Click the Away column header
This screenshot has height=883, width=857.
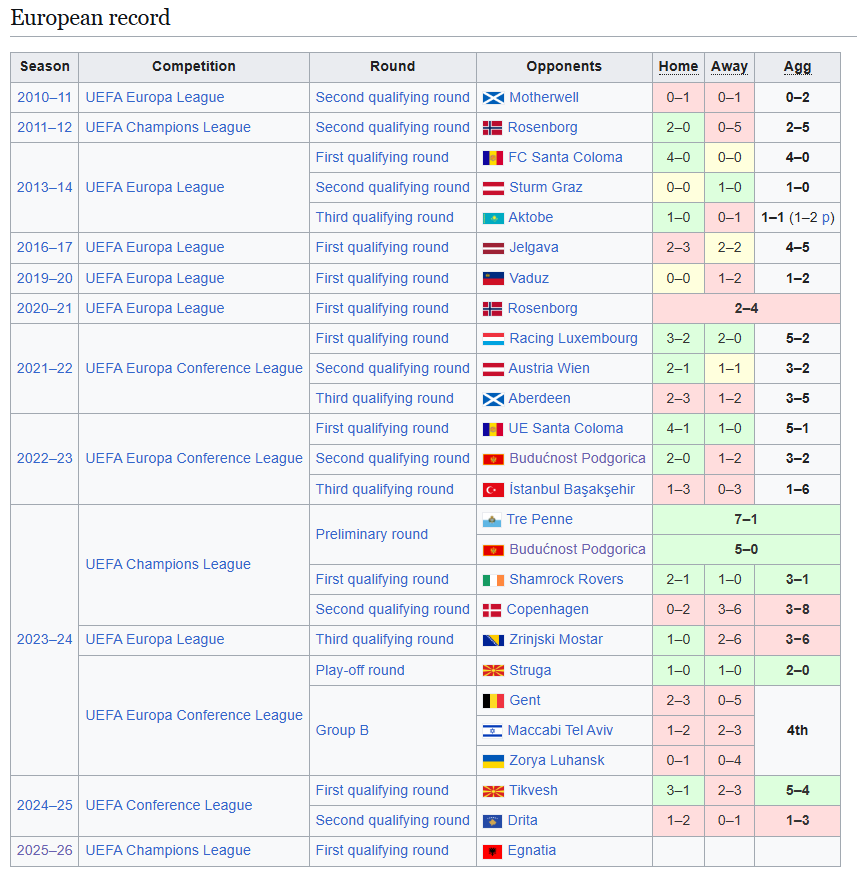(729, 66)
